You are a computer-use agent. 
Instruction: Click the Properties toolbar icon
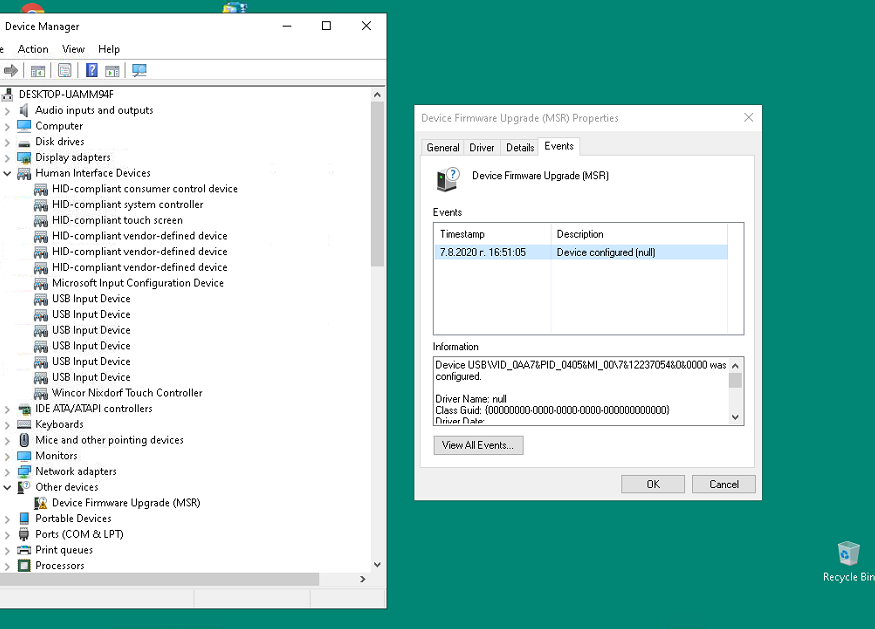pos(65,70)
